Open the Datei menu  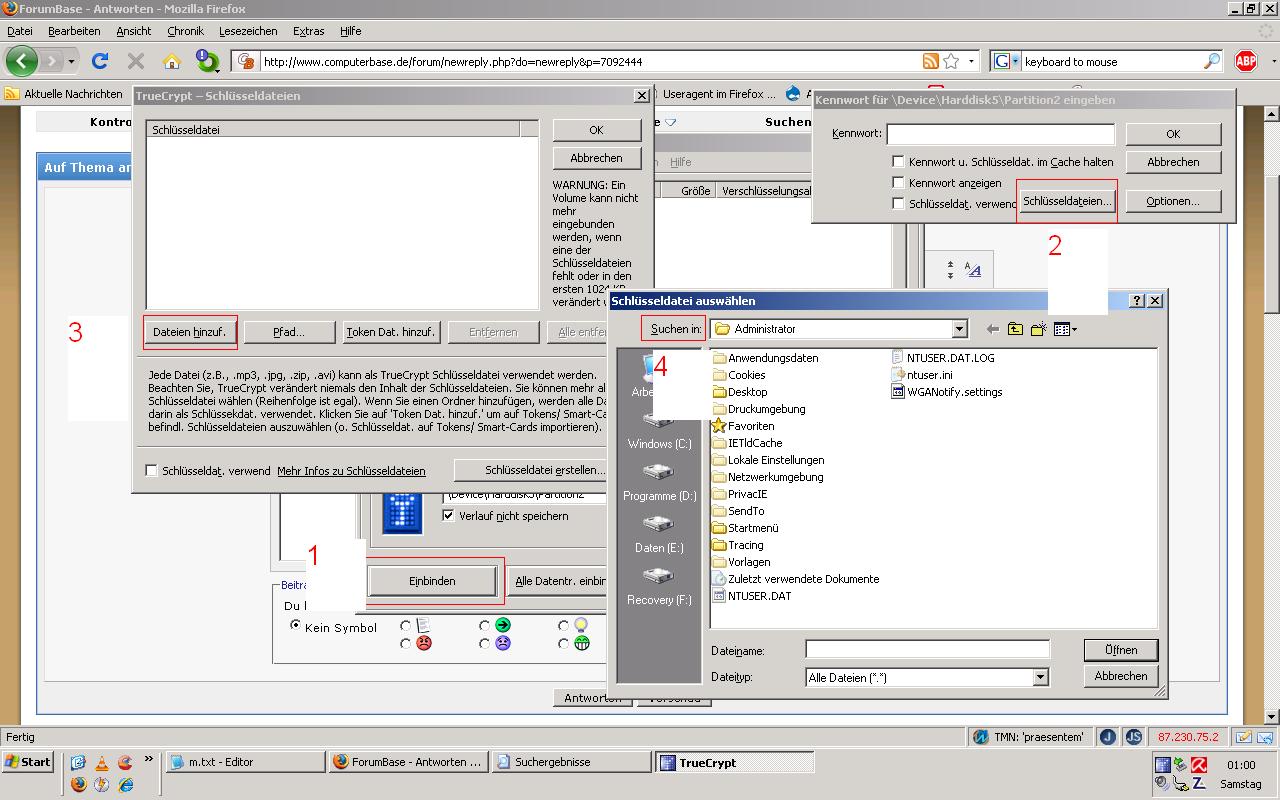(19, 31)
